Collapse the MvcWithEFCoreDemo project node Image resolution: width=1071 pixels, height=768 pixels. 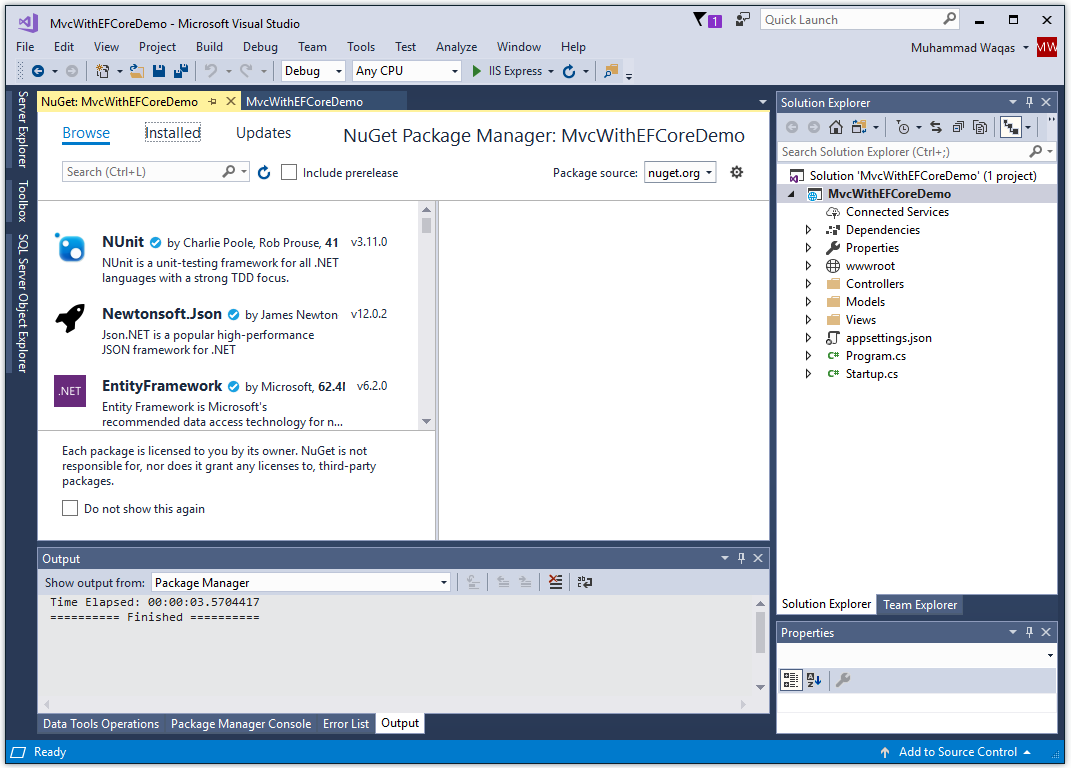[792, 194]
